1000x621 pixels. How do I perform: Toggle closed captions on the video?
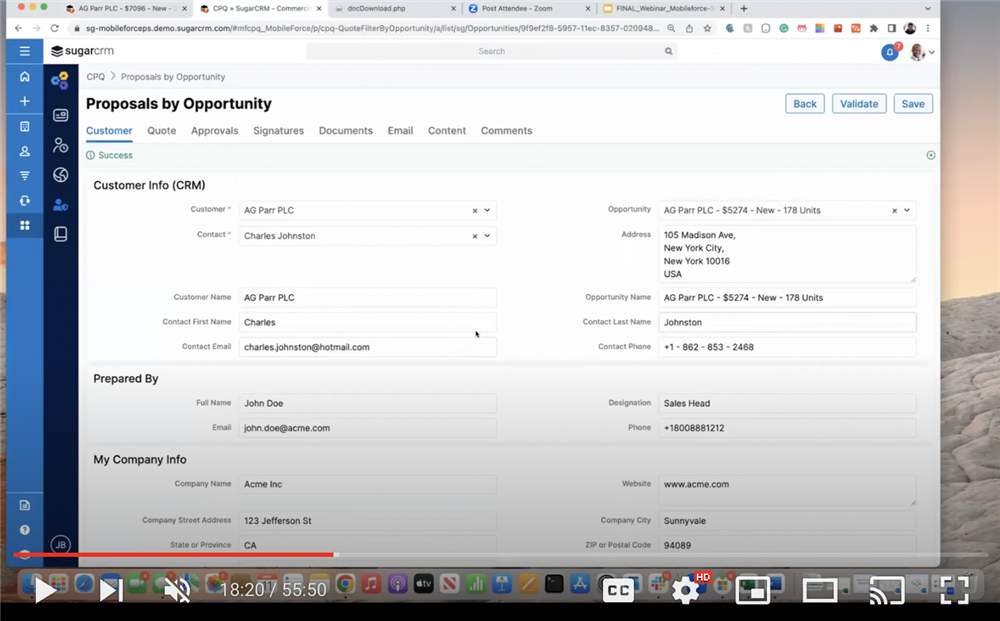pyautogui.click(x=618, y=590)
